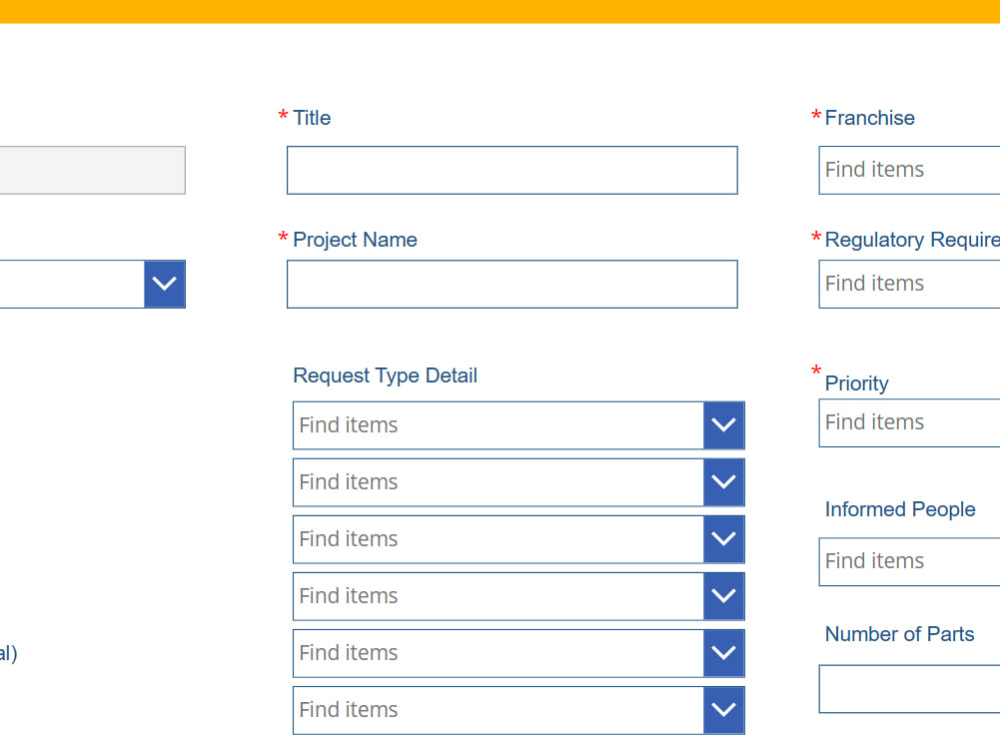Click the fourth Request Type Detail dropdown arrow
1000x749 pixels.
[723, 596]
